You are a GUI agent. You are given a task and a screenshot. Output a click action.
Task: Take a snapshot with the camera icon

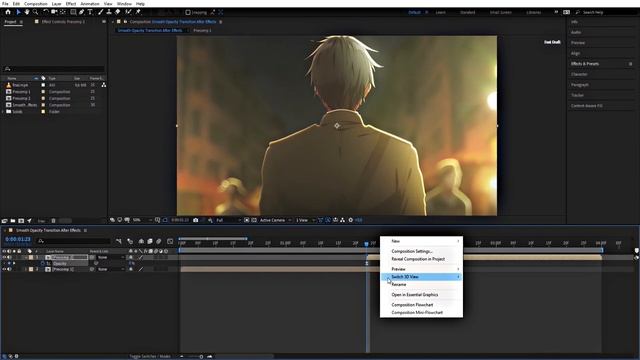tap(196, 220)
